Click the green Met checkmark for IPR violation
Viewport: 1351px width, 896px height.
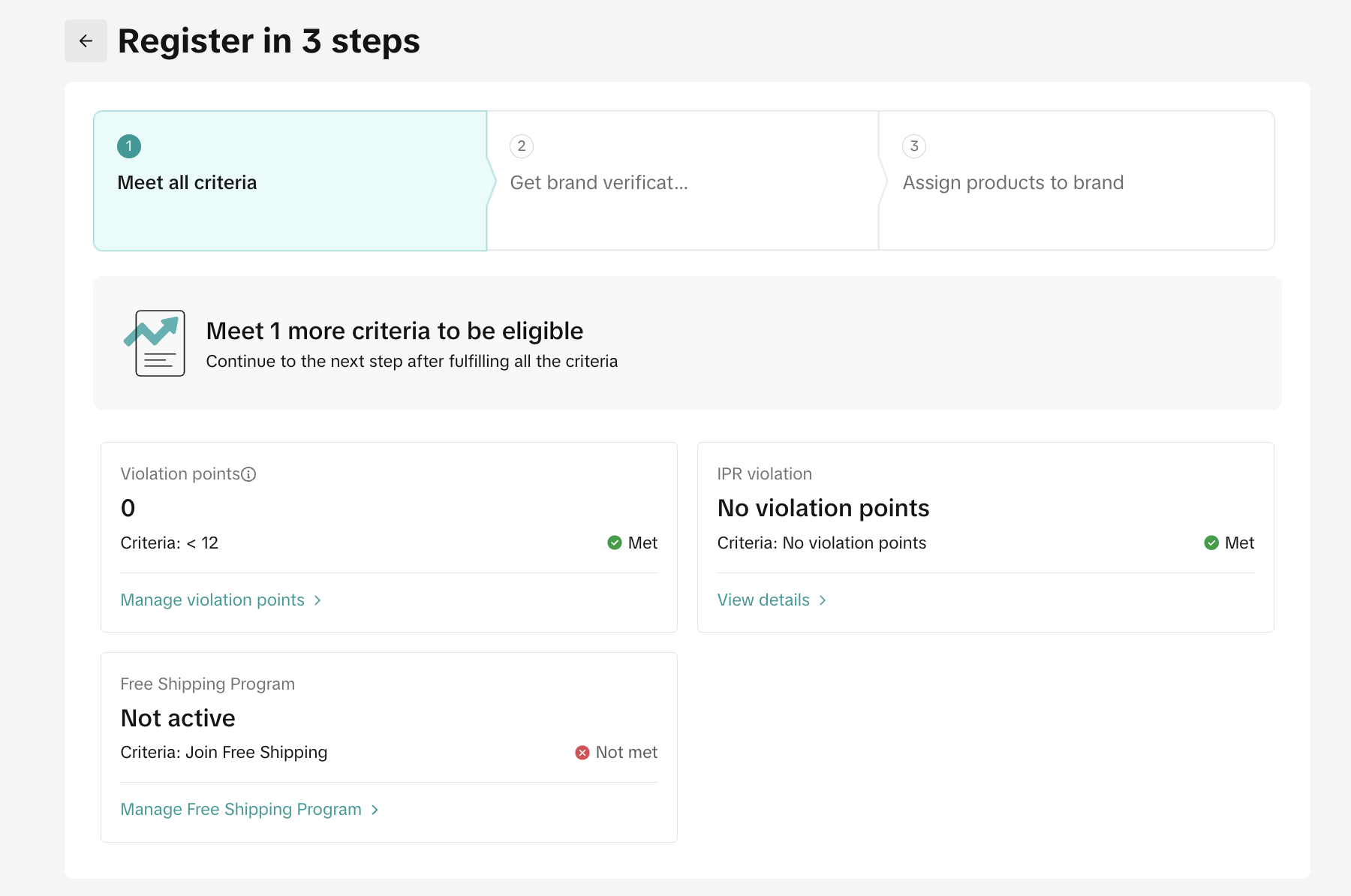click(x=1211, y=543)
